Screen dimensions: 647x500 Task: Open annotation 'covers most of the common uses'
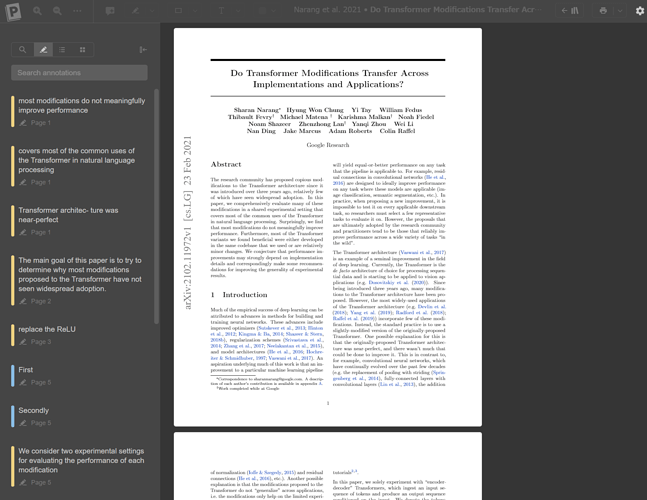pyautogui.click(x=78, y=166)
